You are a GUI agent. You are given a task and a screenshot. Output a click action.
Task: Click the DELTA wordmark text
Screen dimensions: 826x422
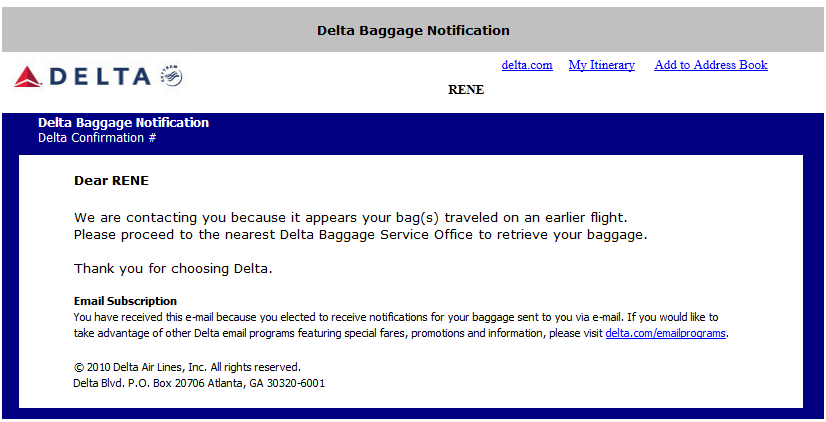point(99,77)
